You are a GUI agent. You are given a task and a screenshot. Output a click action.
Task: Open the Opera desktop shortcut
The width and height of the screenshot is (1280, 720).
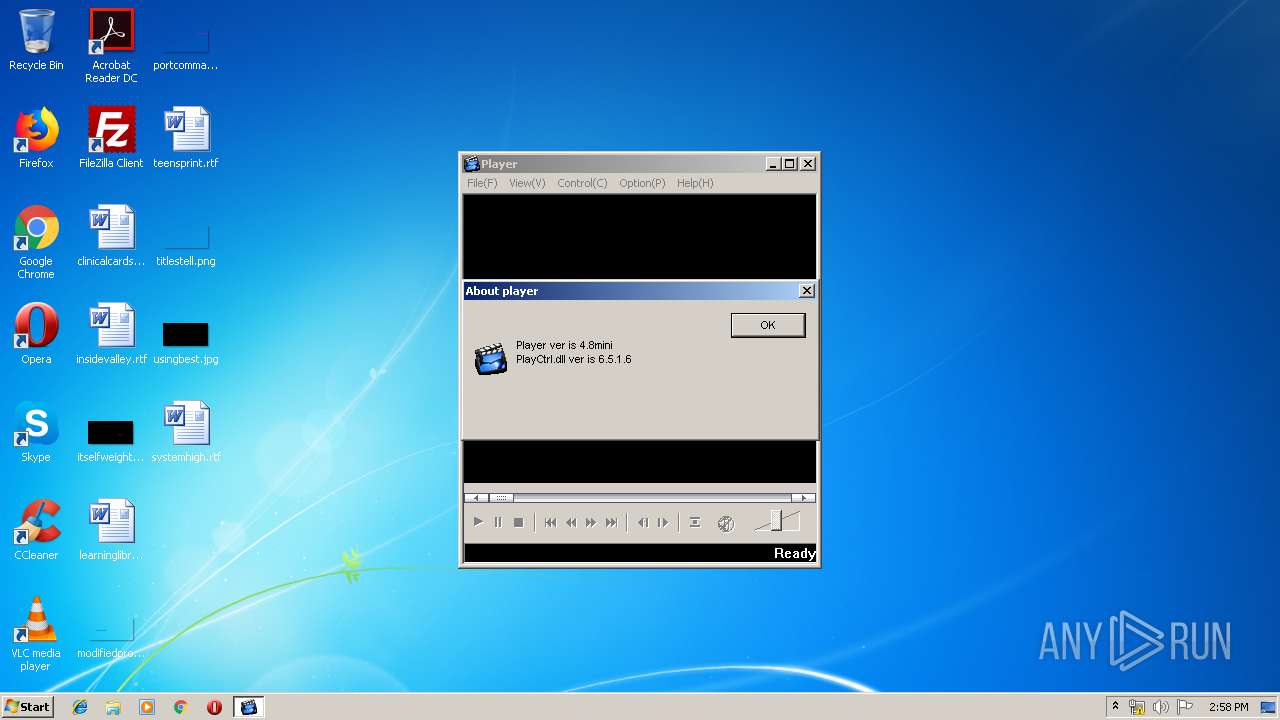pyautogui.click(x=36, y=334)
